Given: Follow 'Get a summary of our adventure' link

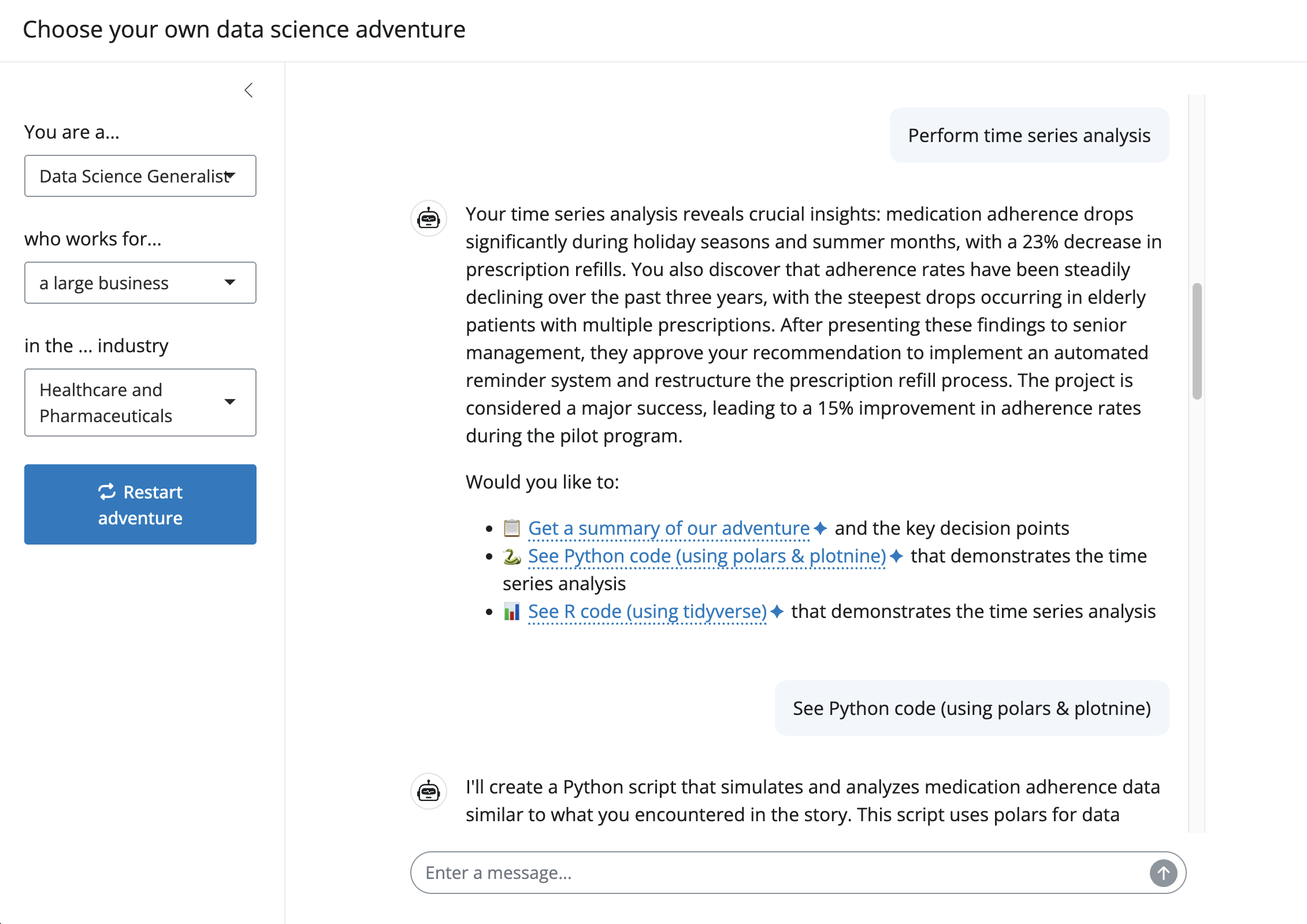Looking at the screenshot, I should pos(669,528).
